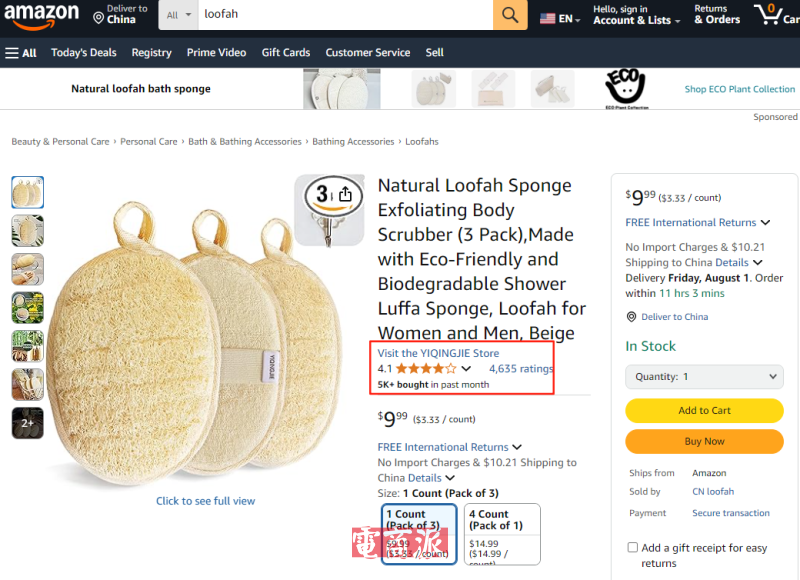Select the 4 Count (Pack of 1) option
The width and height of the screenshot is (800, 580).
click(503, 533)
